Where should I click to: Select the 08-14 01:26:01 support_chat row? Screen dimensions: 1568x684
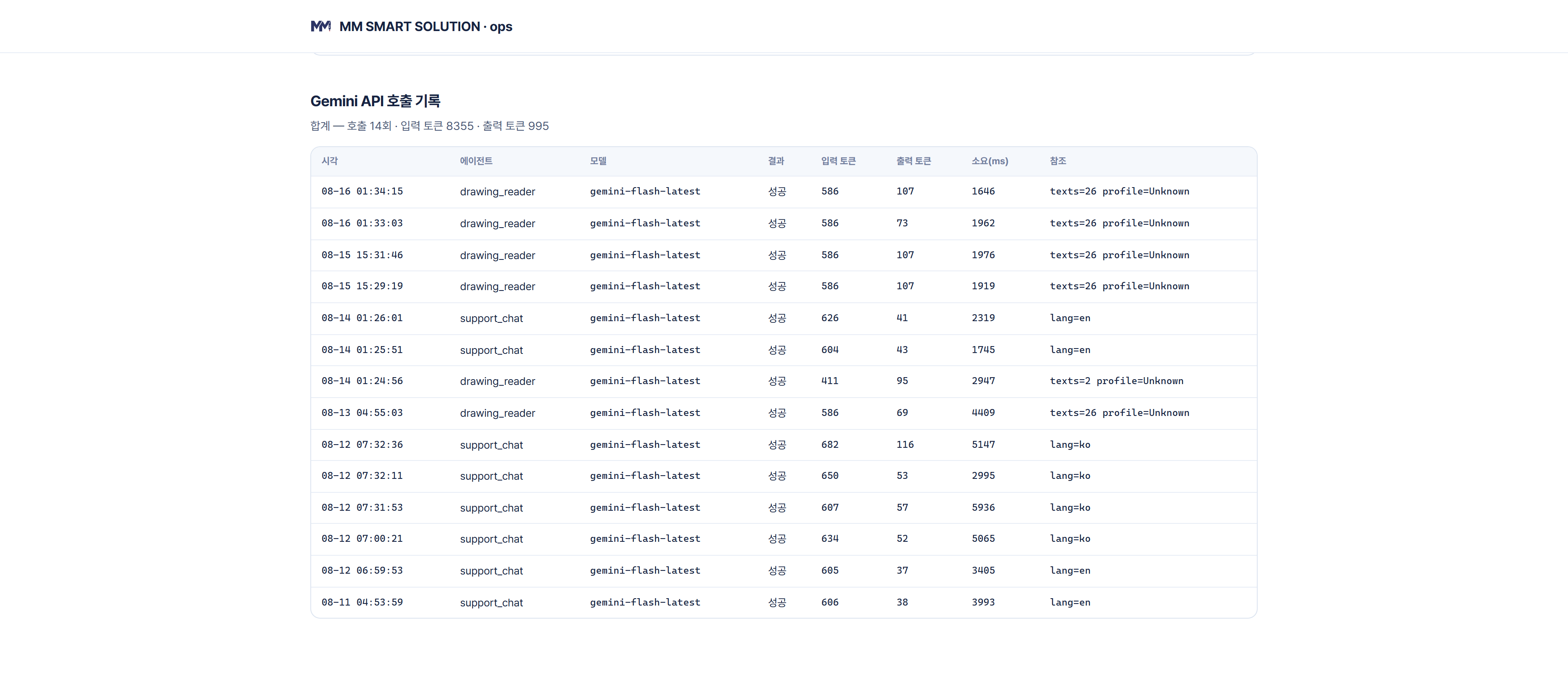tap(784, 318)
